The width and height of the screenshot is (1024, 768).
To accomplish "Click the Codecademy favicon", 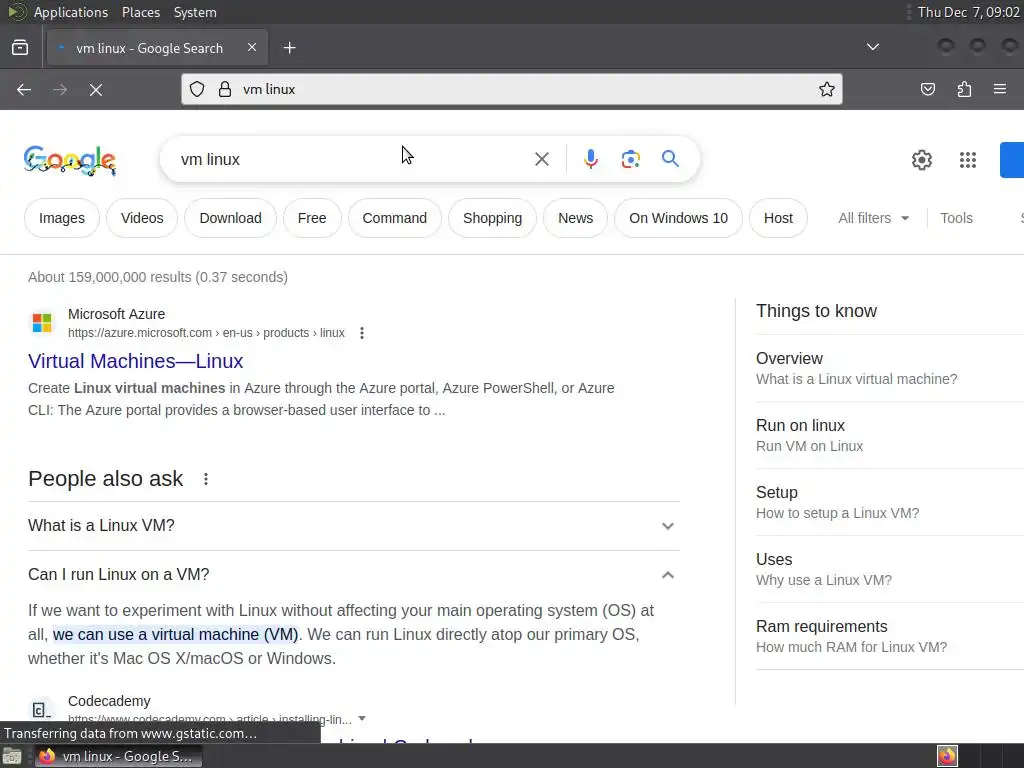I will [x=42, y=710].
